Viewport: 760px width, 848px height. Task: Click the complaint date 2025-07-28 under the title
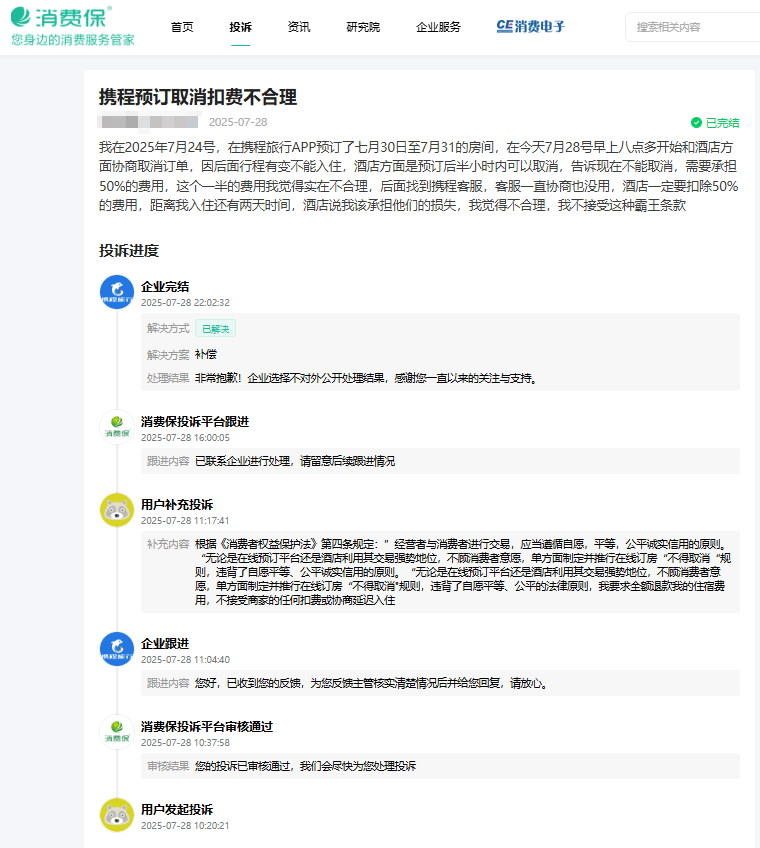pos(238,122)
